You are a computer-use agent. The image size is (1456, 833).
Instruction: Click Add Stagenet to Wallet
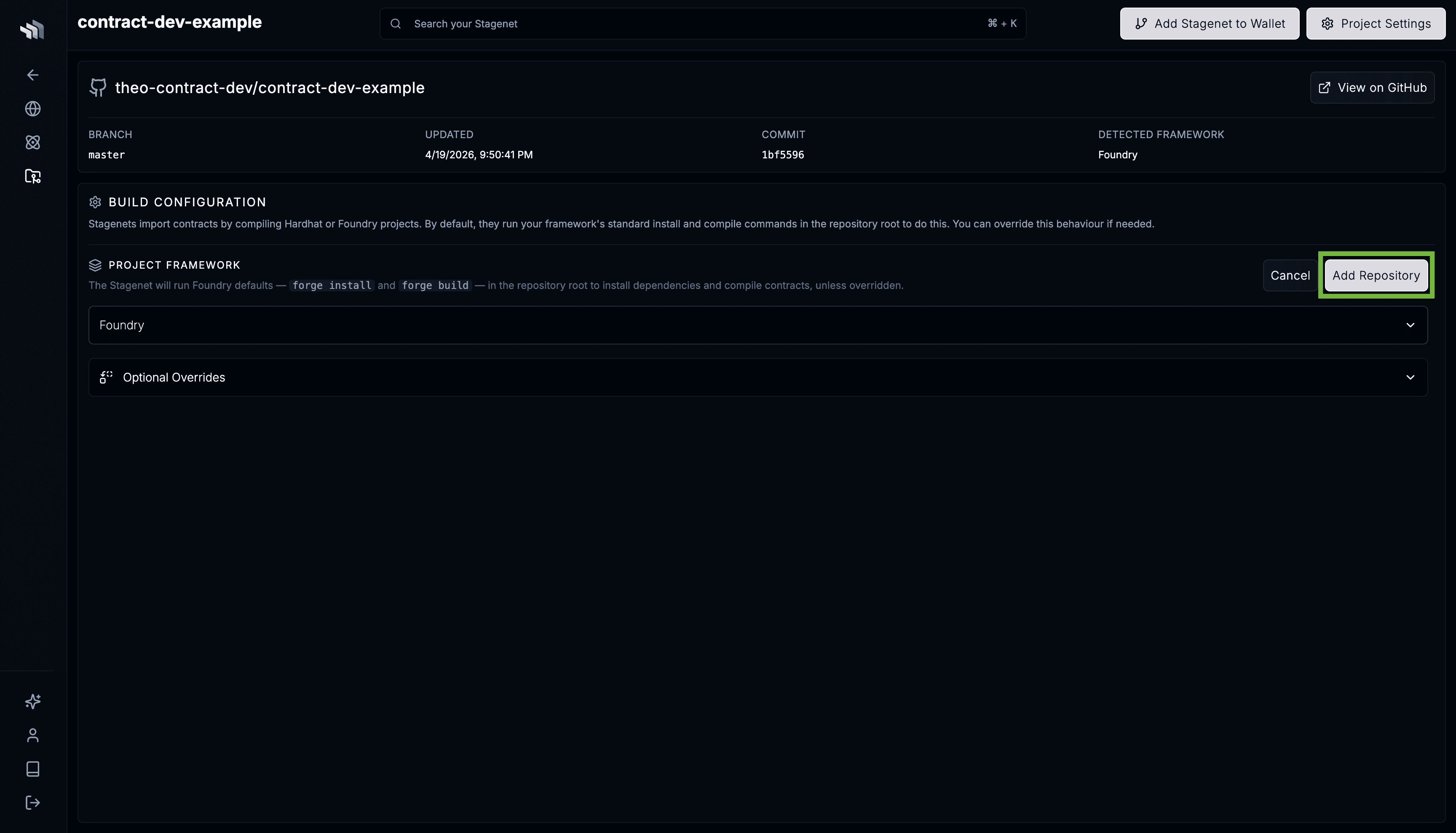(1209, 24)
